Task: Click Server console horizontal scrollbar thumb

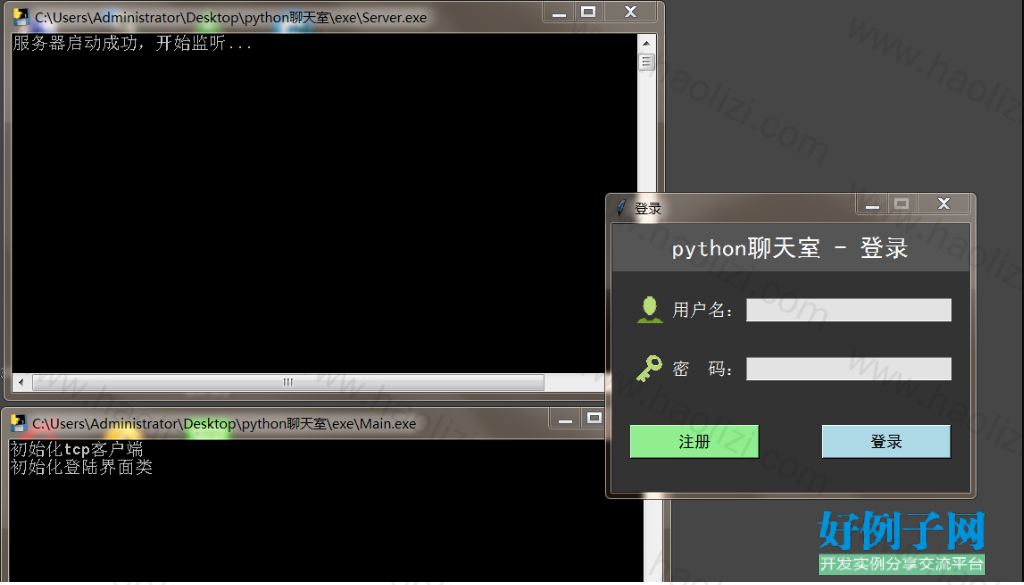Action: 288,382
